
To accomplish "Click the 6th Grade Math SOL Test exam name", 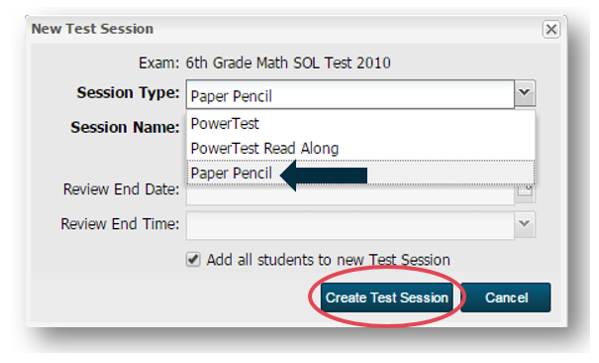I will click(x=288, y=63).
